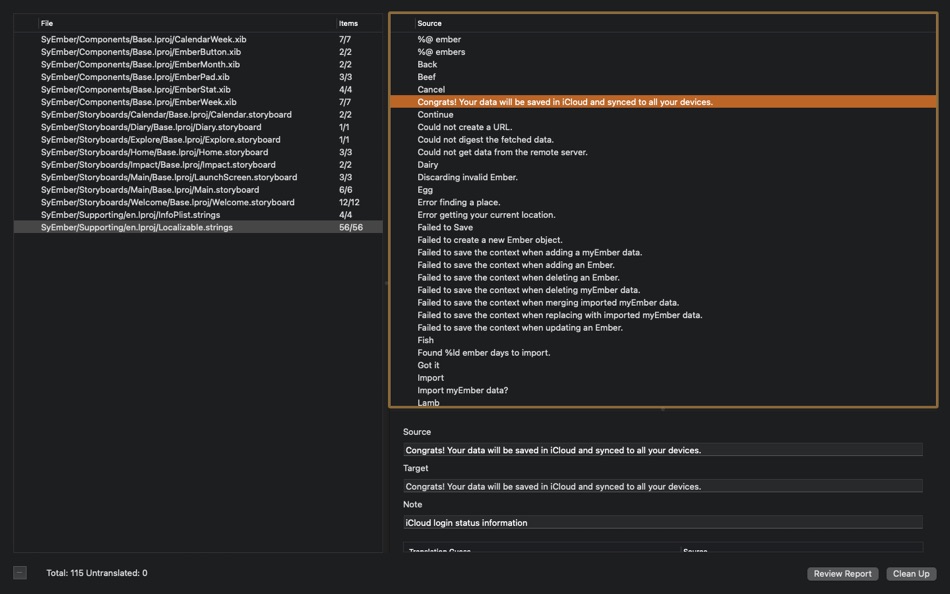Select 'Import myEmber data?' source string
The image size is (950, 594).
[663, 390]
